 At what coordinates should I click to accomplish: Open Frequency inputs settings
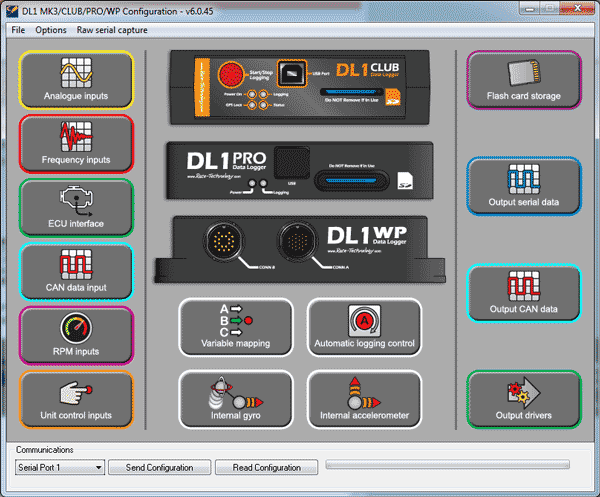click(76, 144)
